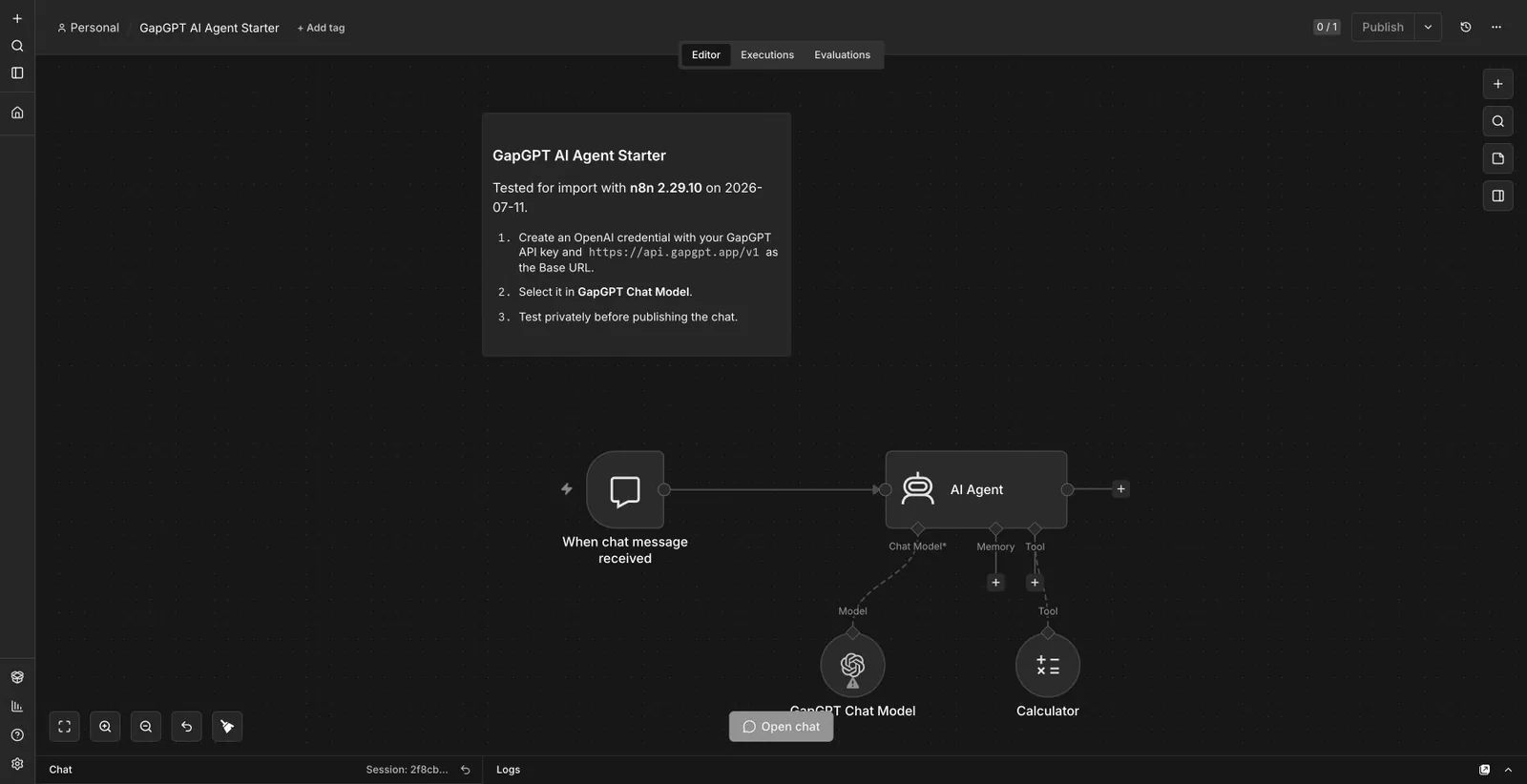
Task: Open the templates cube icon in sidebar
Action: pos(17,677)
